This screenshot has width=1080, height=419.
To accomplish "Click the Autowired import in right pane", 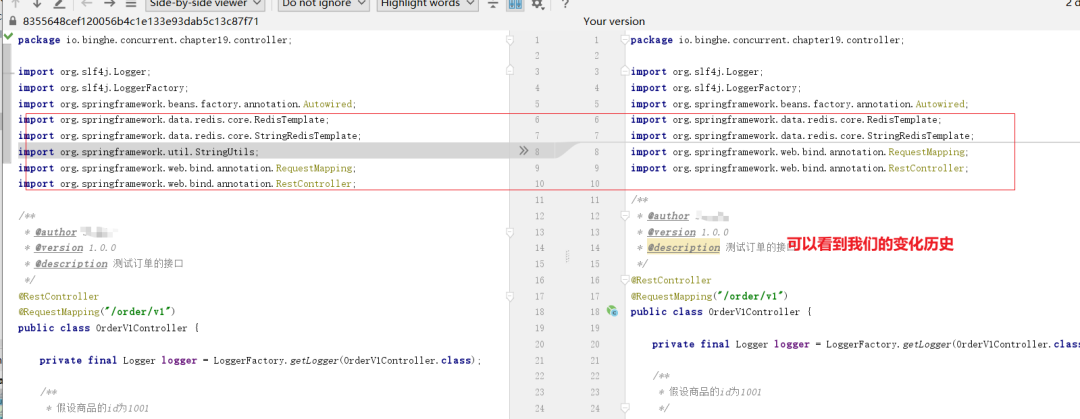I will [x=800, y=104].
